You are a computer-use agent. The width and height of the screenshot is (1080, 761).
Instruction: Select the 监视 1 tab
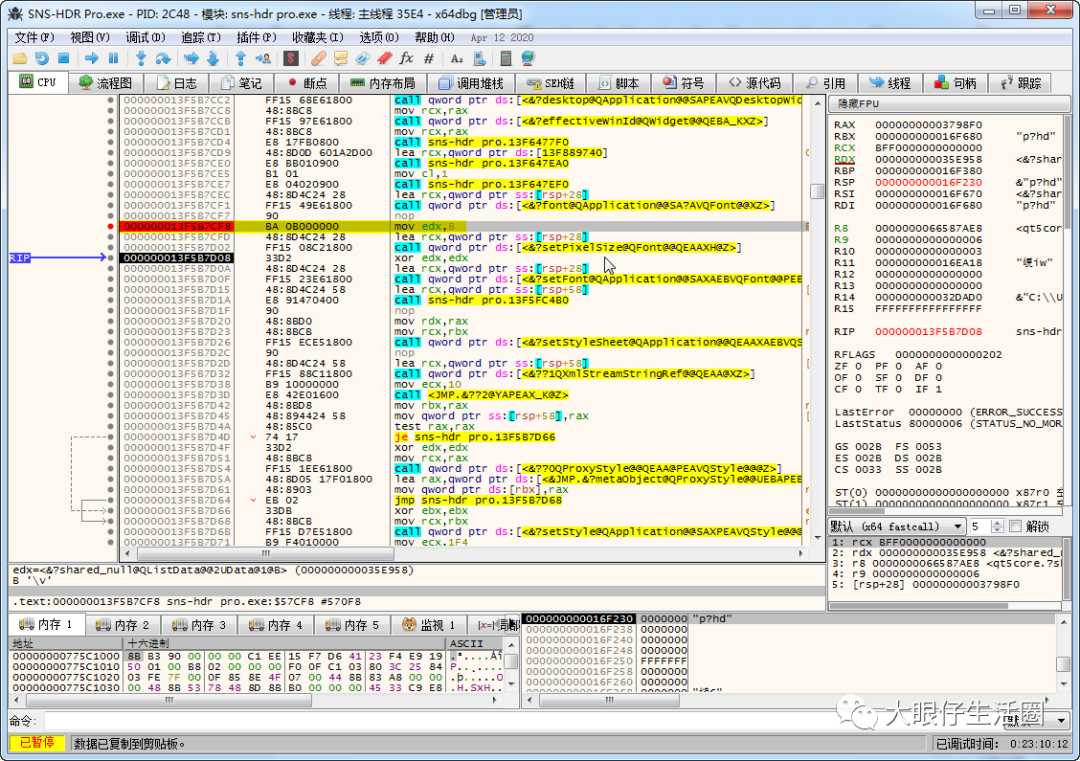pyautogui.click(x=429, y=625)
